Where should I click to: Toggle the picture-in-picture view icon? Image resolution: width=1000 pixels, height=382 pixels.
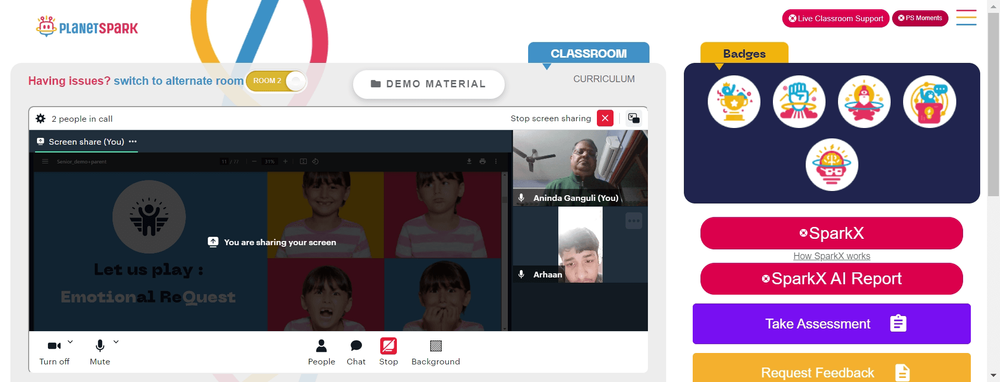[x=633, y=118]
